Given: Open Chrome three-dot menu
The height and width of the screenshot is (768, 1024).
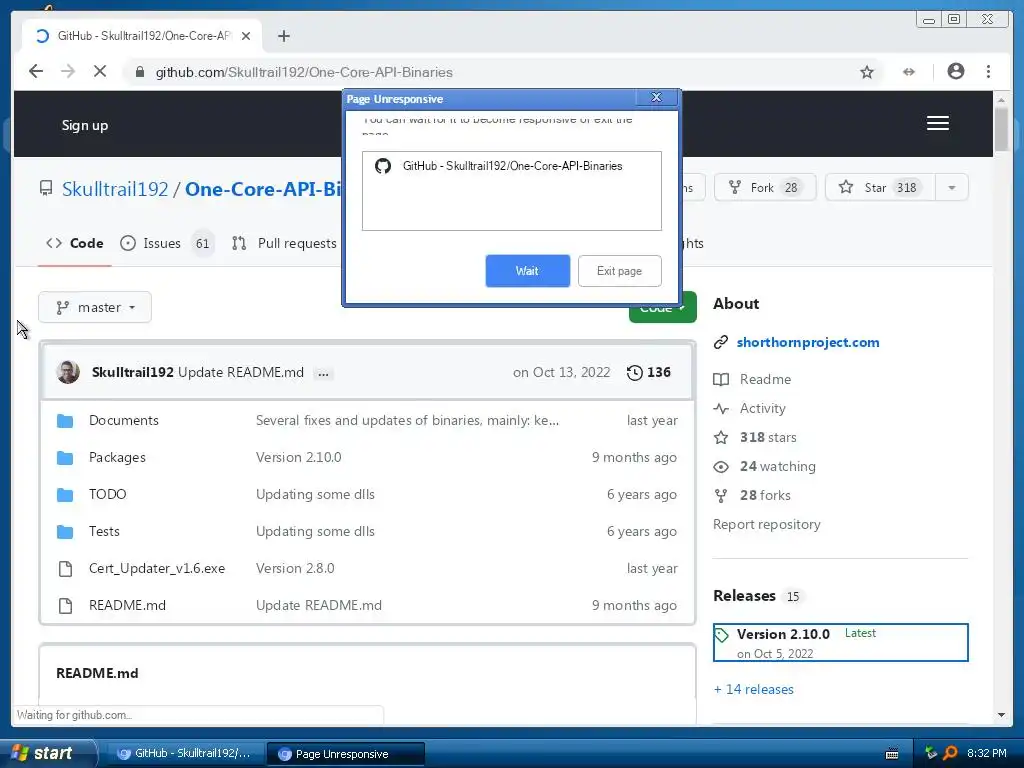Looking at the screenshot, I should click(x=988, y=71).
